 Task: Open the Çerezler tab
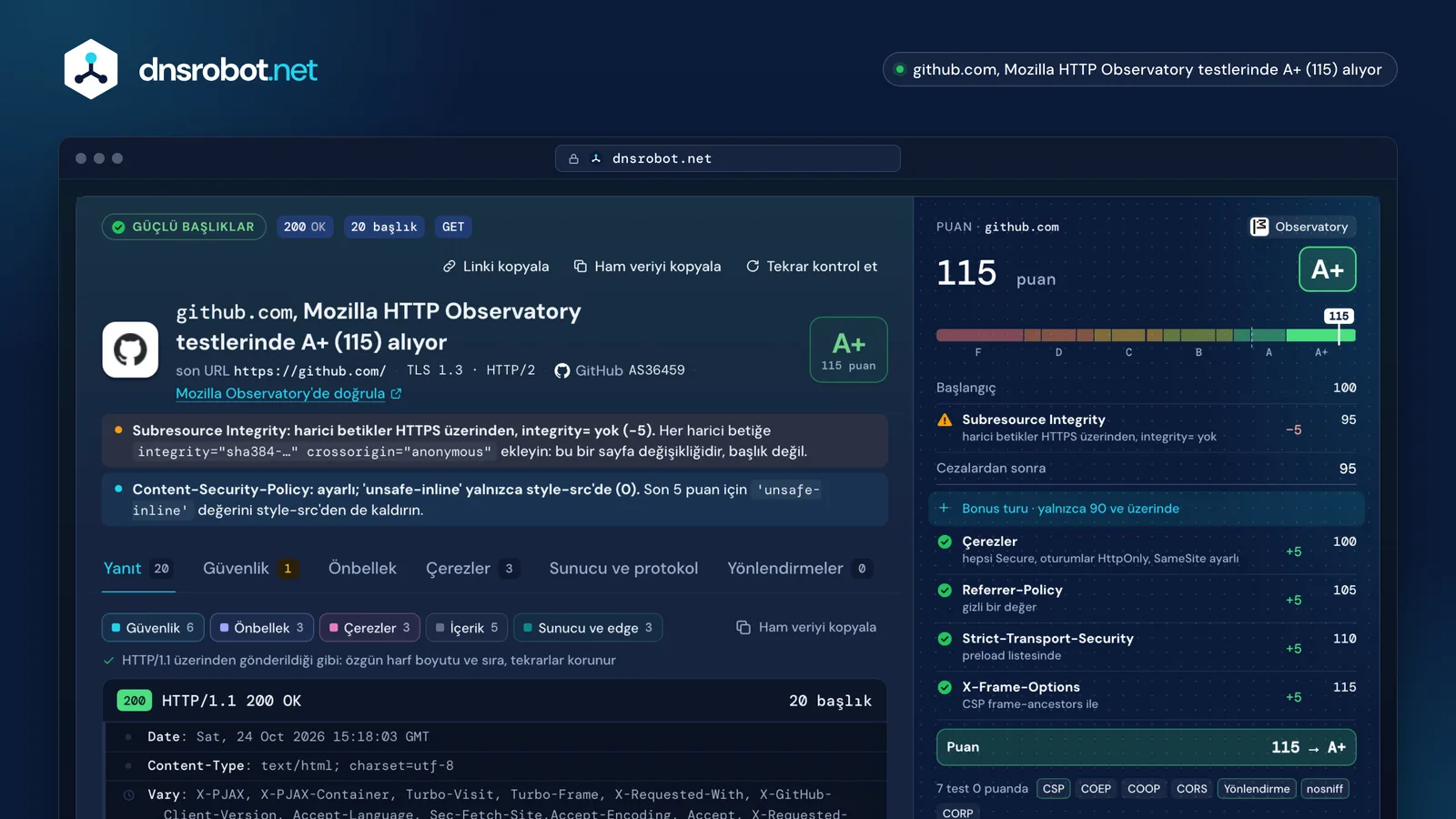[x=472, y=569]
